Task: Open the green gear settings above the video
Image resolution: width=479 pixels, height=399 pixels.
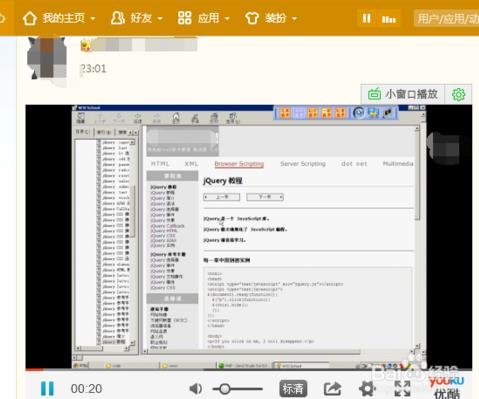Action: pos(458,95)
